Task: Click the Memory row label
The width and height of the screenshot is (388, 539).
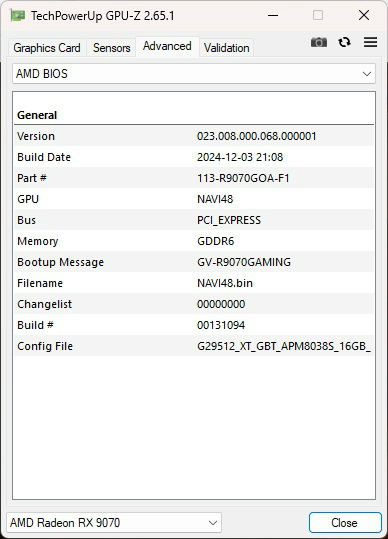Action: click(37, 241)
